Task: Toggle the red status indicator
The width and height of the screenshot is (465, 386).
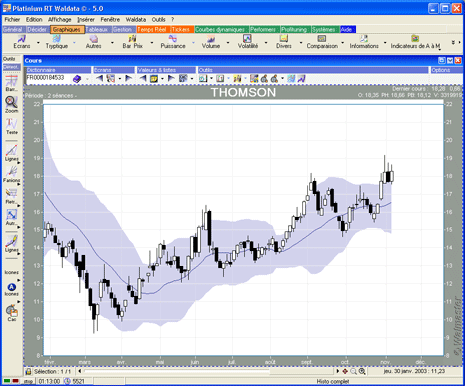Action: click(x=15, y=381)
